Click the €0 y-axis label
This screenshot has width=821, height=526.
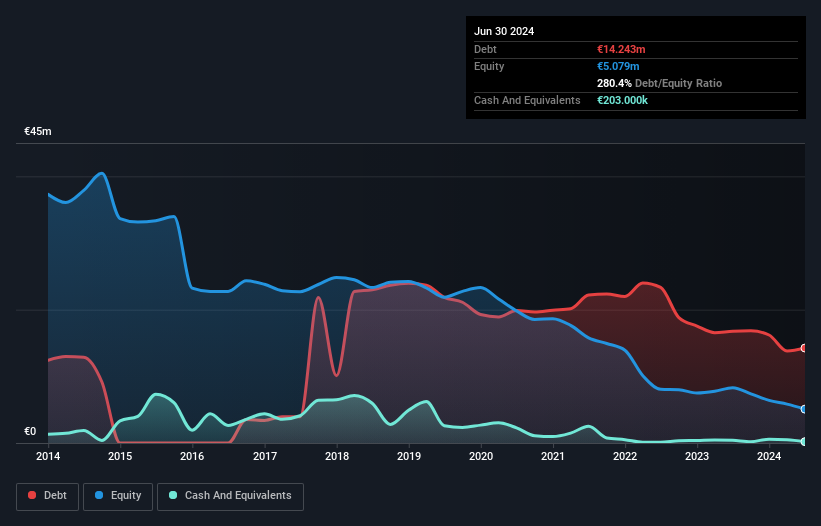(x=30, y=431)
